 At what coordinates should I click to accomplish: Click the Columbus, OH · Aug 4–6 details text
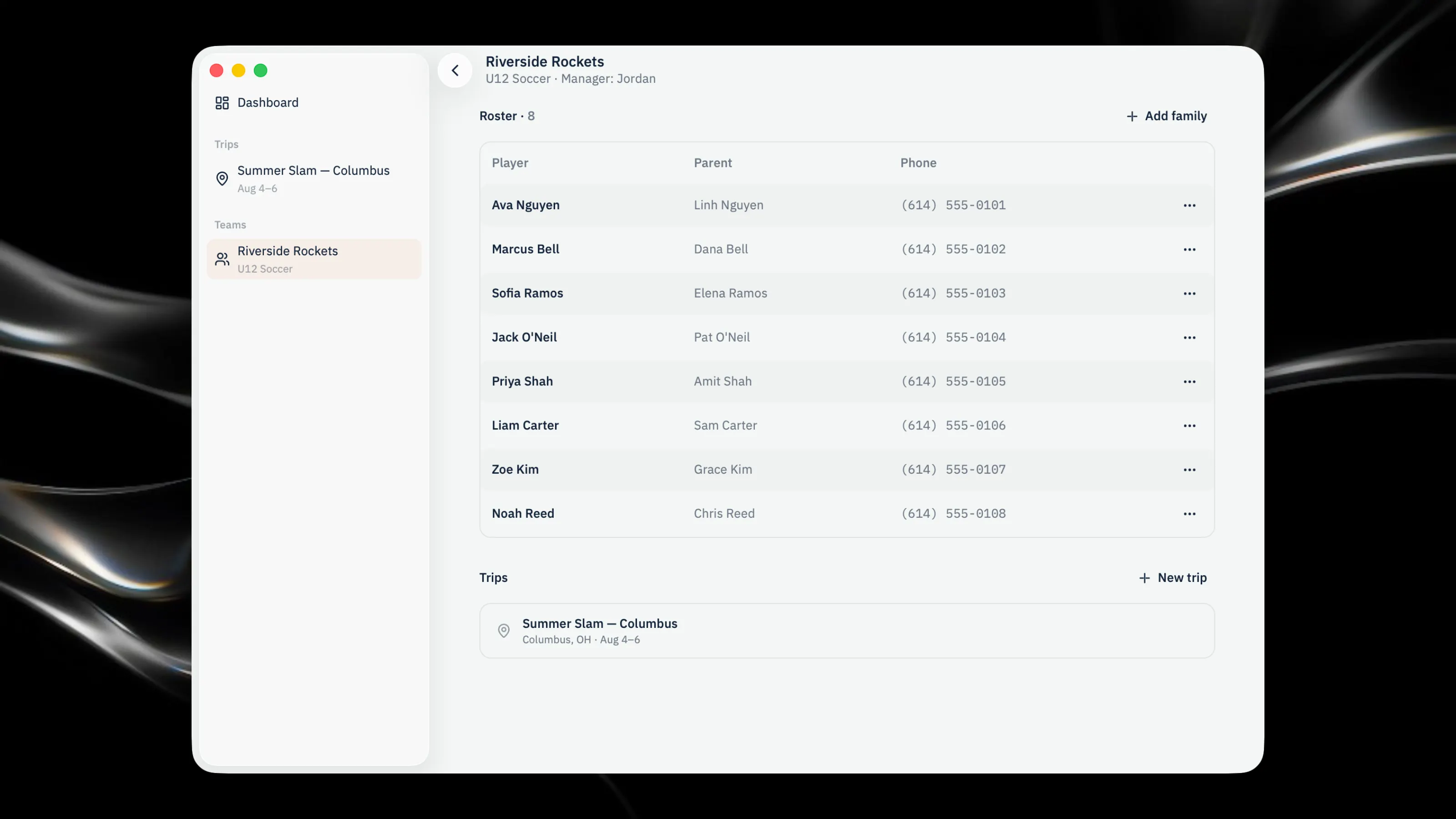click(581, 640)
